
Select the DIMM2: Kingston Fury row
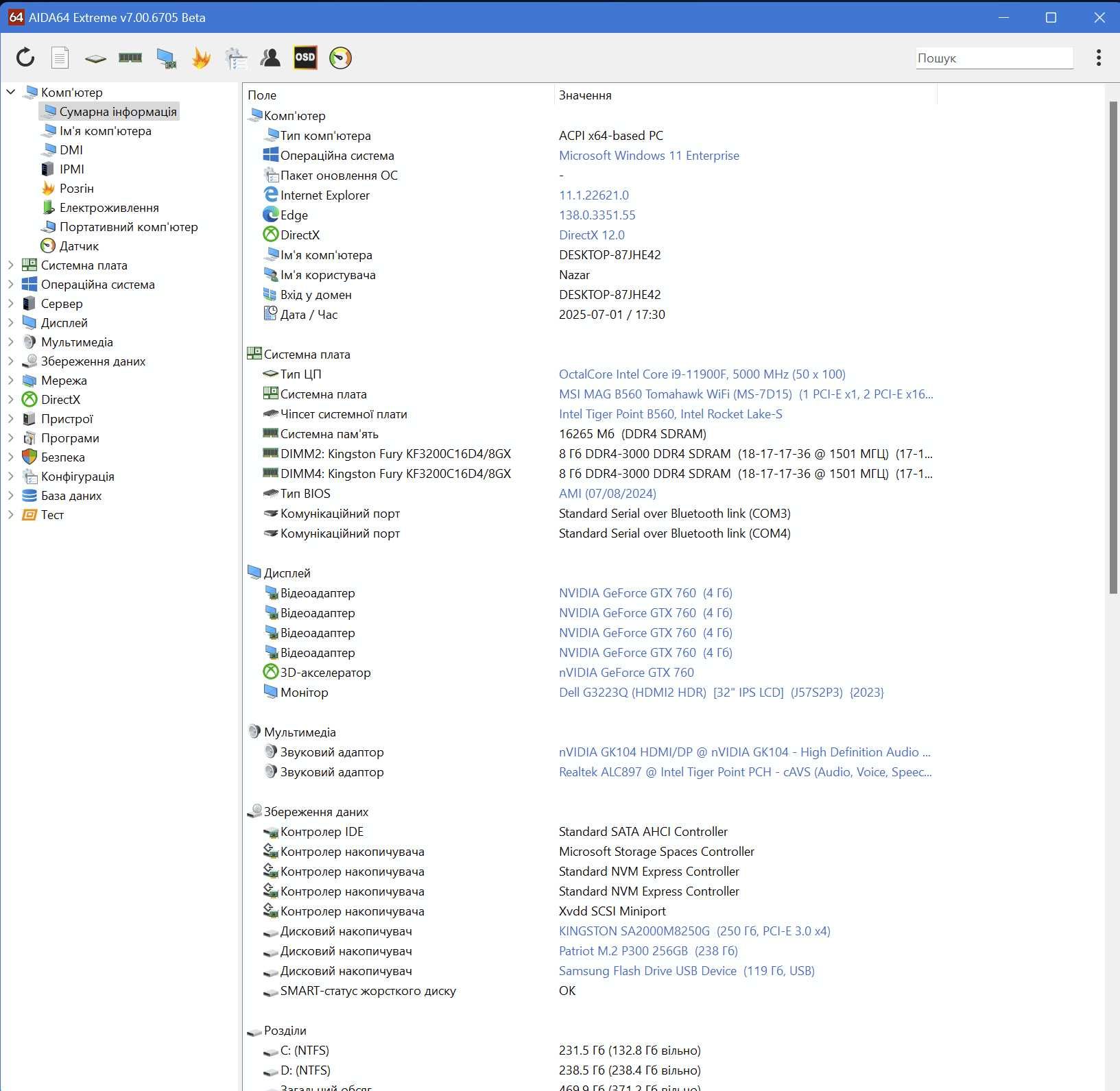tap(590, 454)
